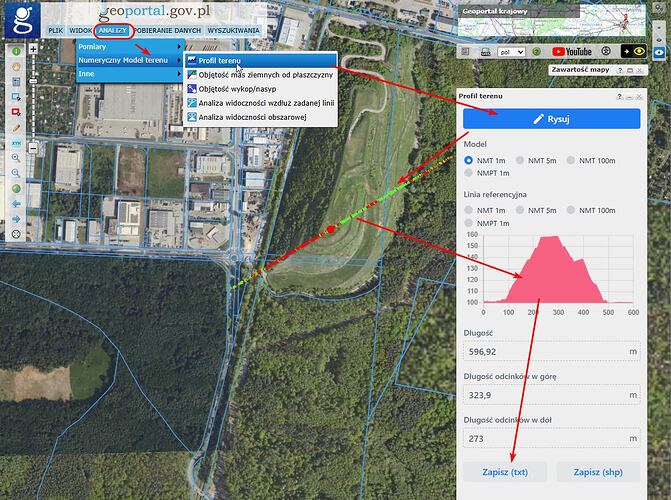The width and height of the screenshot is (671, 500).
Task: Click Długość odcinków w górę field
Action: [552, 395]
